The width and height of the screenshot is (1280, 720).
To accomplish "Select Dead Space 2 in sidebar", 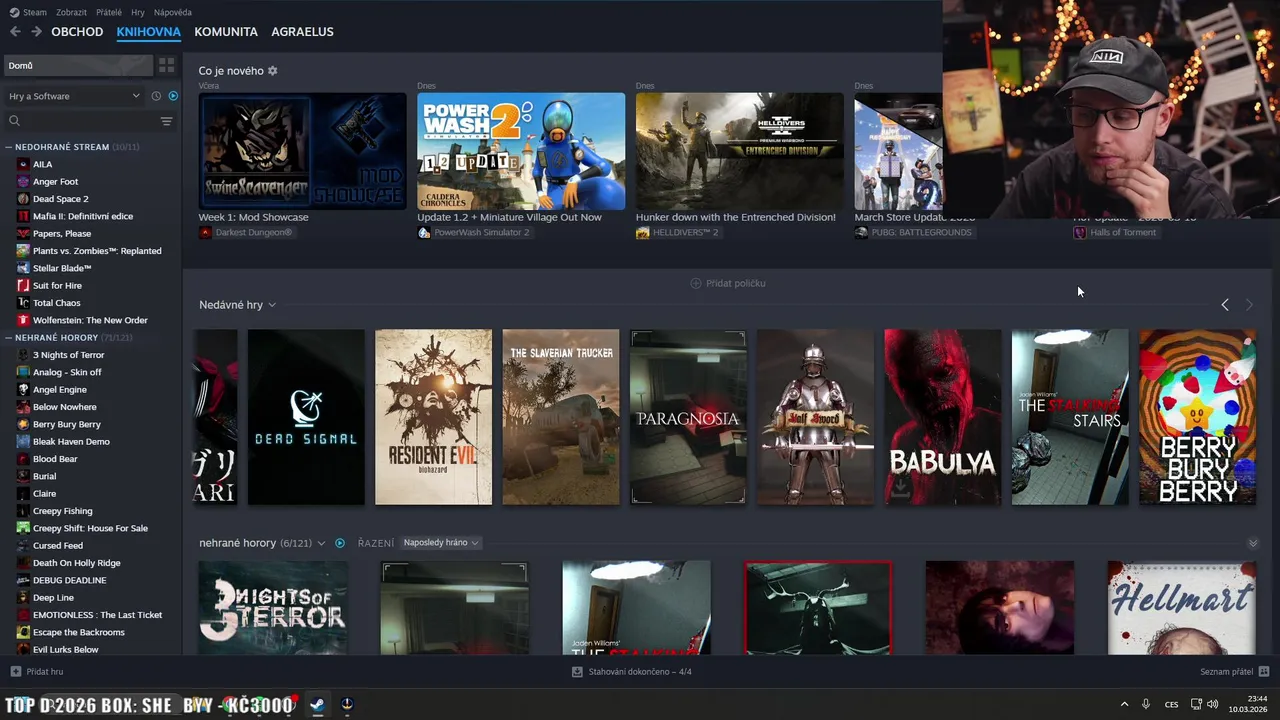I will tap(60, 199).
